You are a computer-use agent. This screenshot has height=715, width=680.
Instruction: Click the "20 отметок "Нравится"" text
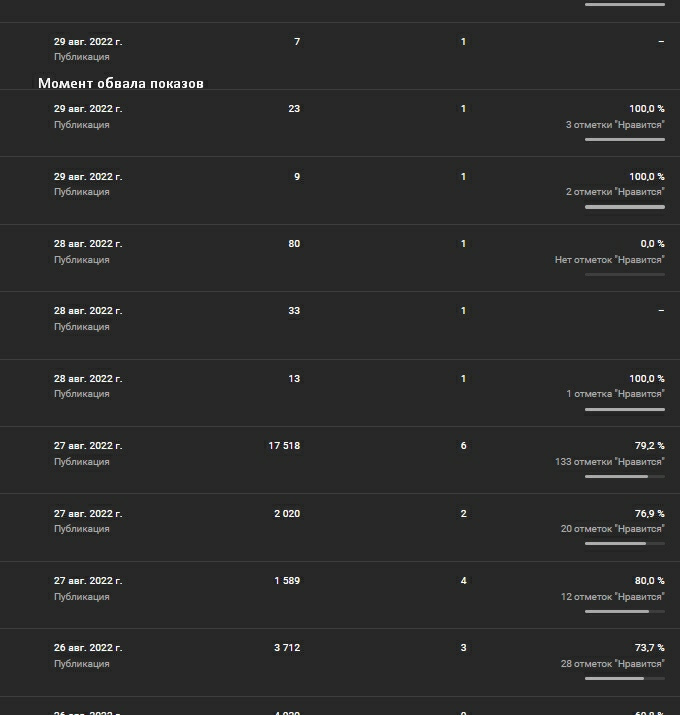point(612,529)
